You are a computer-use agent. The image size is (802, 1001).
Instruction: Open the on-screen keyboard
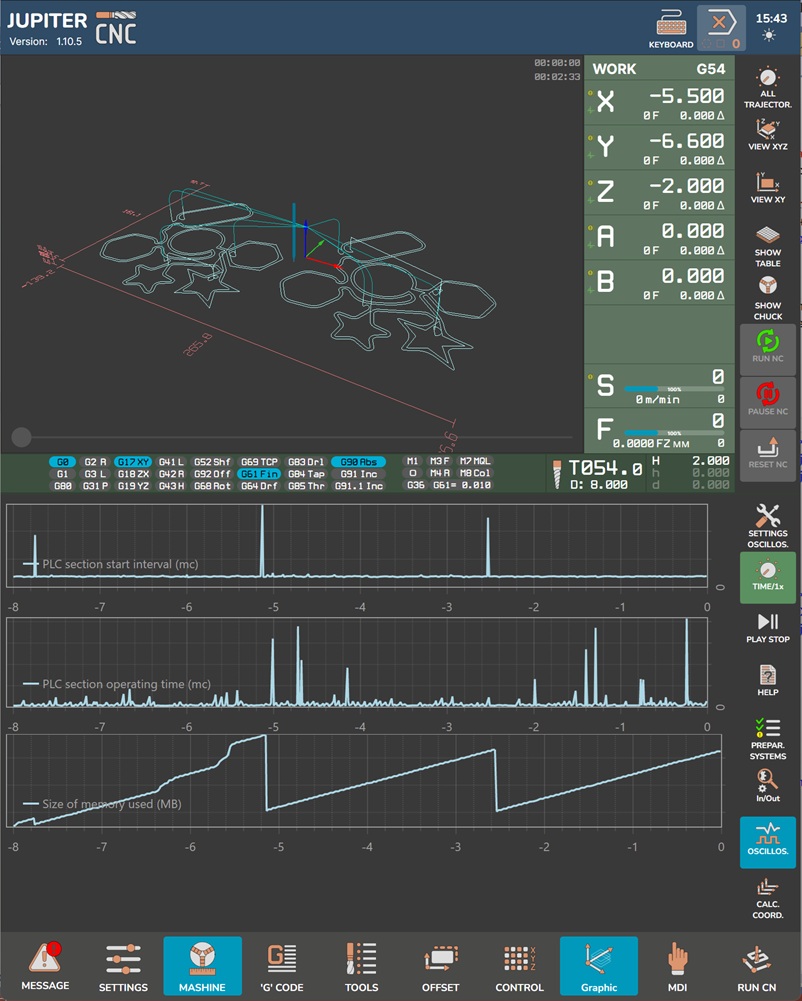pyautogui.click(x=670, y=29)
